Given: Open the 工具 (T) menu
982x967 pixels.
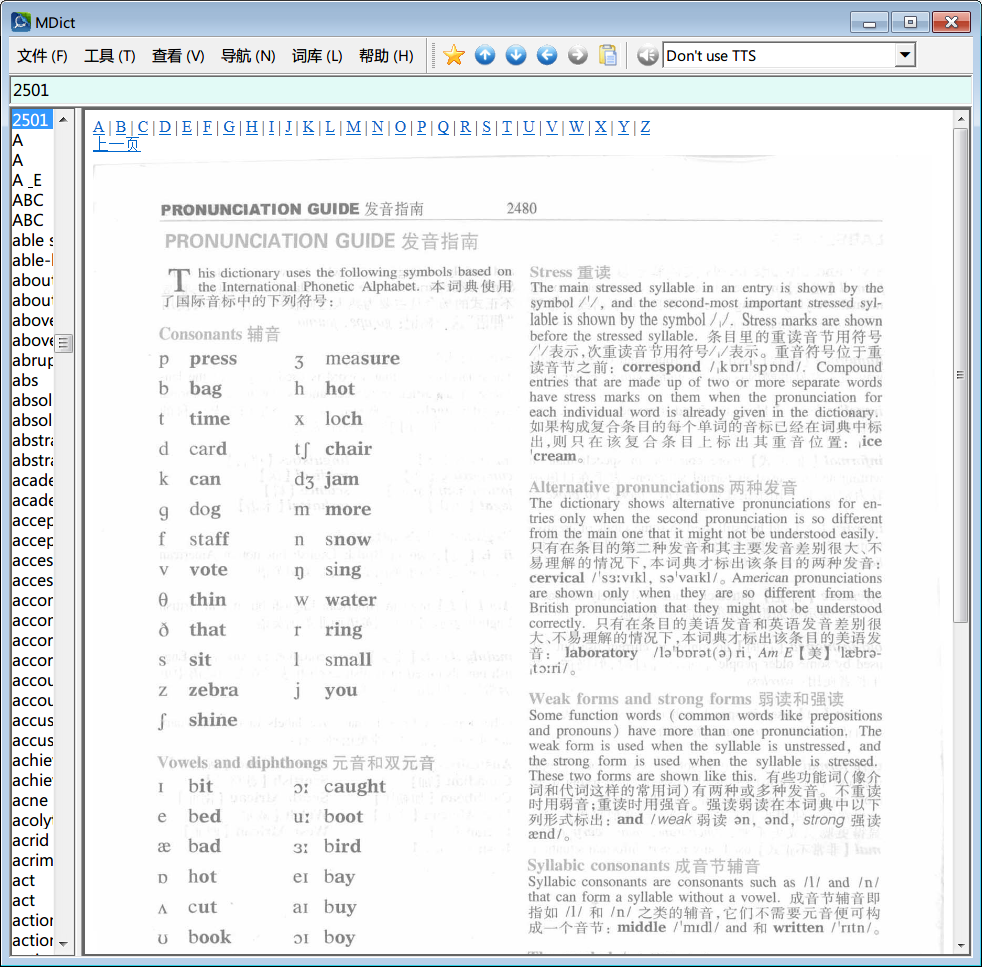Looking at the screenshot, I should [110, 56].
